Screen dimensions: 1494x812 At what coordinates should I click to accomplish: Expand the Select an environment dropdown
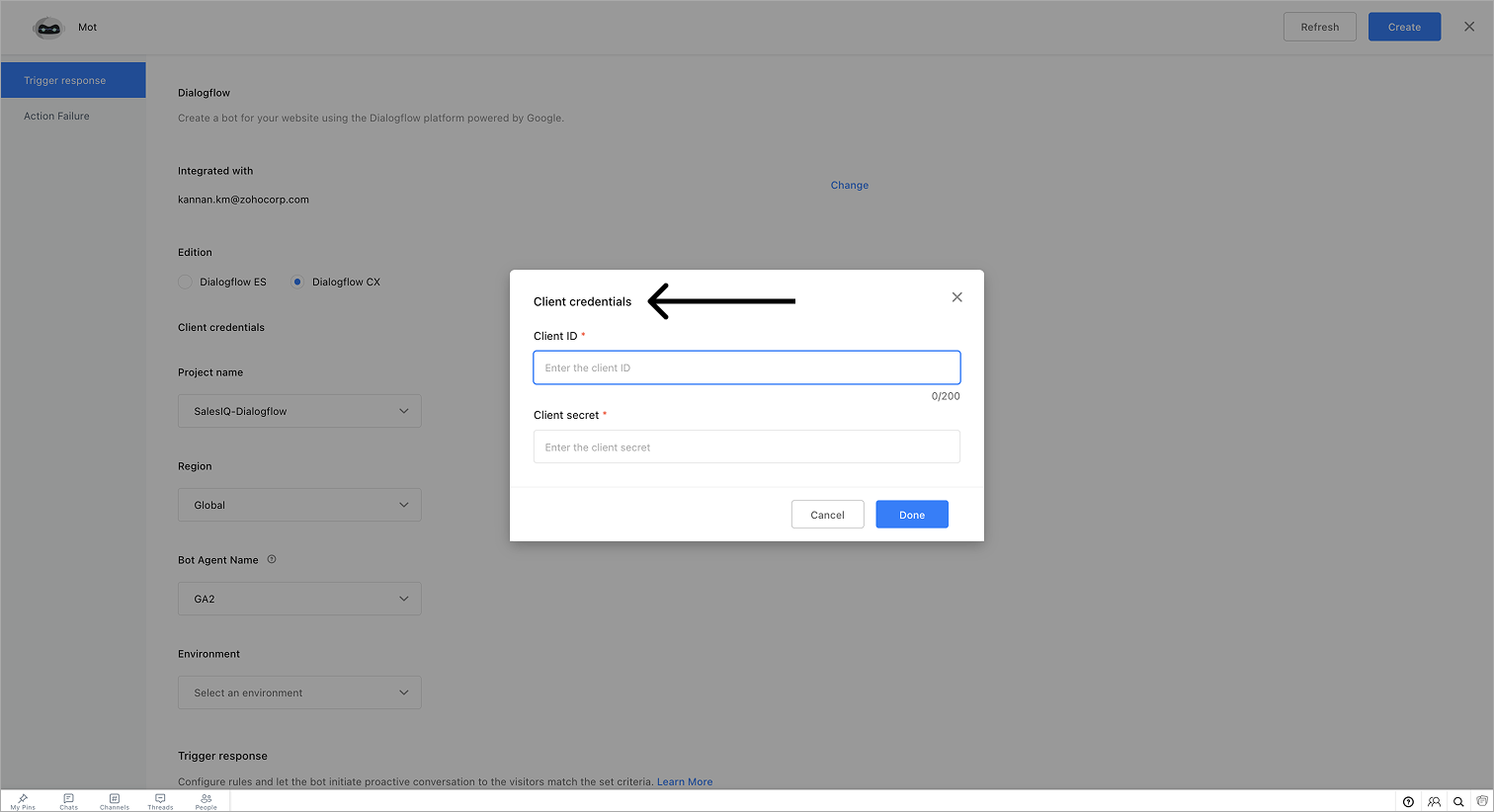click(x=299, y=692)
